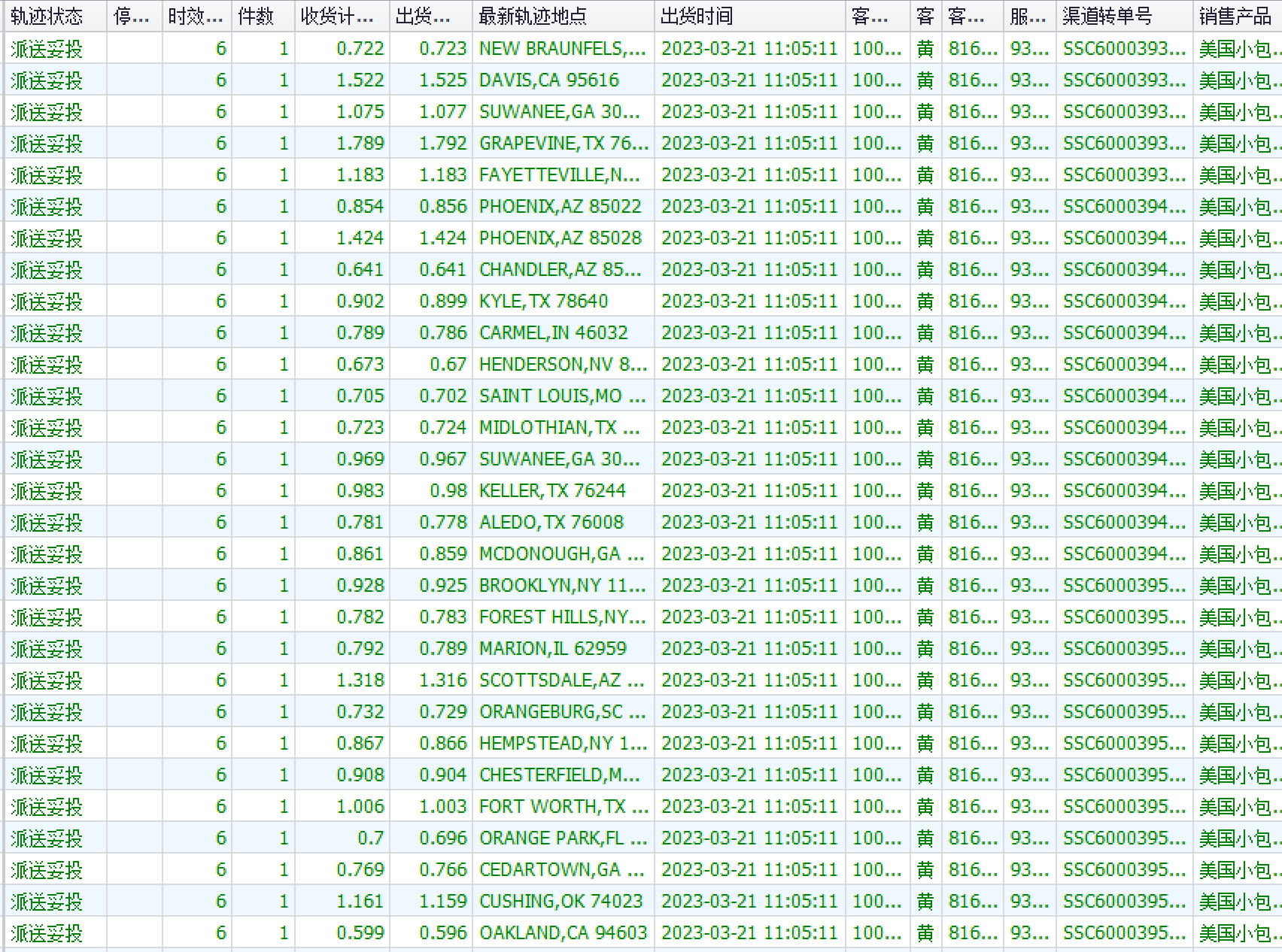Select the CARMEL,IN 46032 cell
1282x952 pixels.
(564, 333)
